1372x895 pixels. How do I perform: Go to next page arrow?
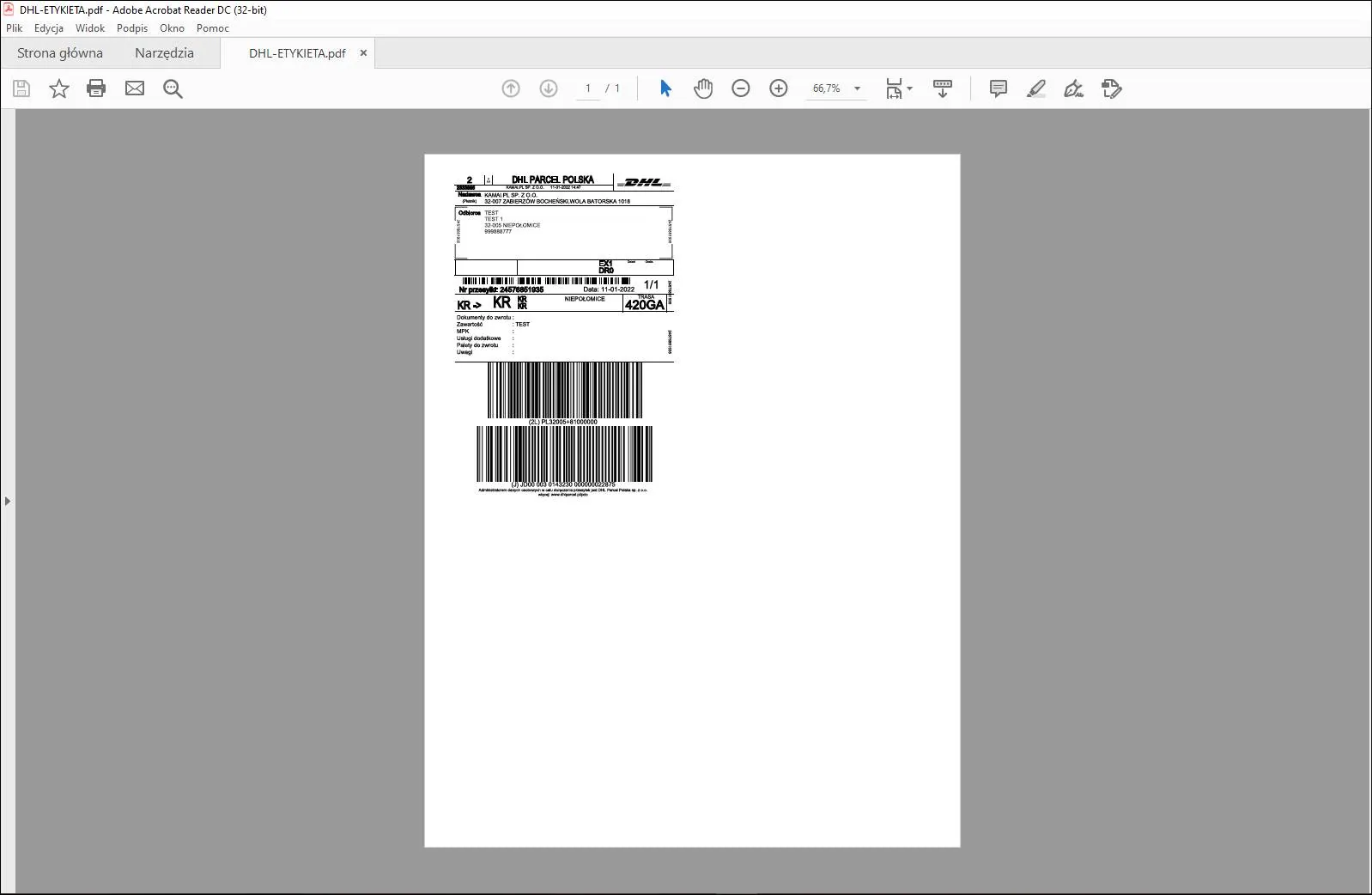pos(549,88)
